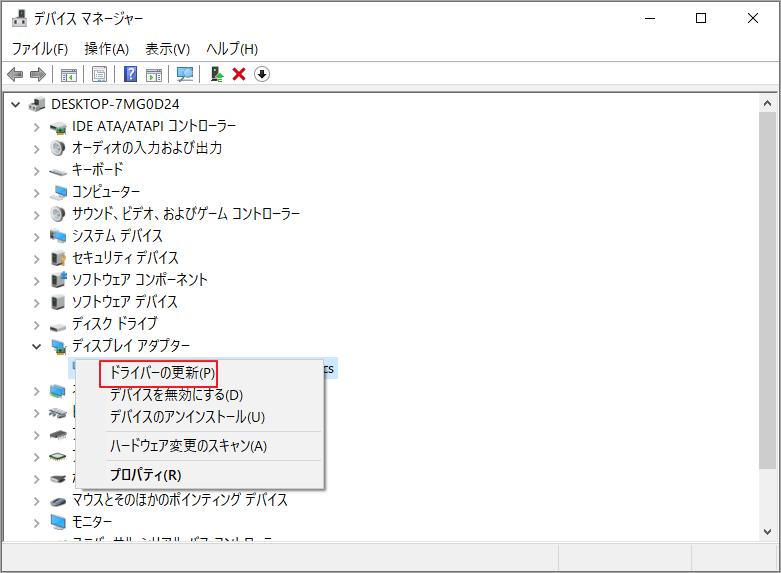Expand the セキュリティ デバイス node
Viewport: 781px width, 573px height.
point(36,259)
